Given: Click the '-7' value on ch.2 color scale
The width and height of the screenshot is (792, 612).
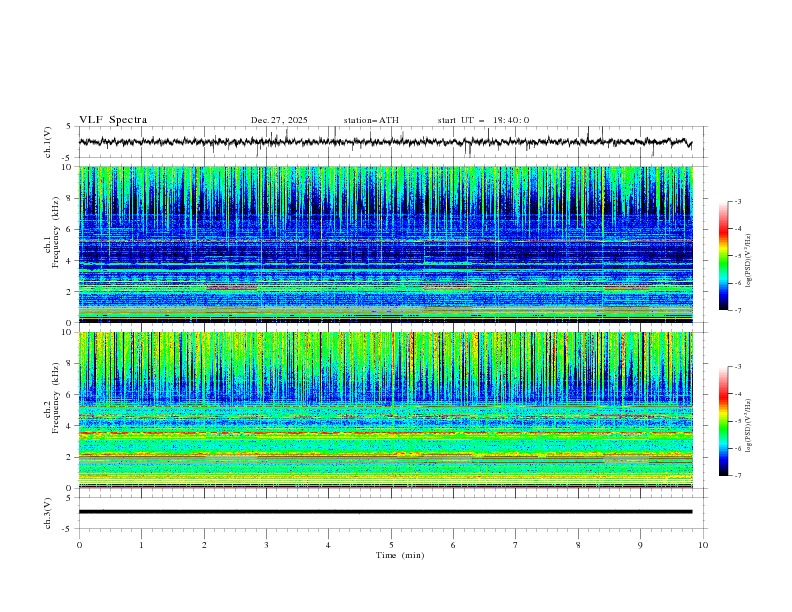Looking at the screenshot, I should coord(737,476).
